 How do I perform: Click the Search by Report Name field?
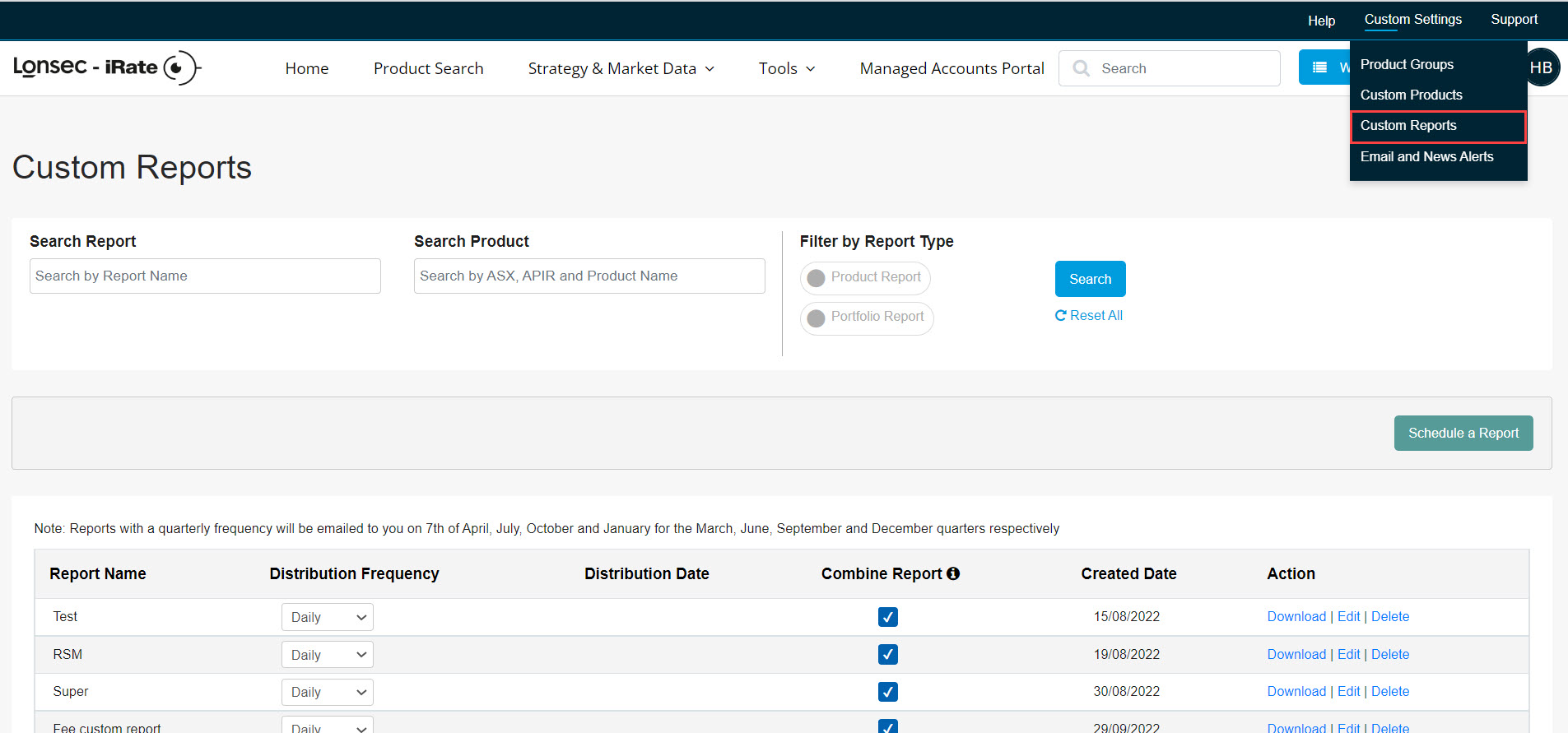tap(205, 276)
